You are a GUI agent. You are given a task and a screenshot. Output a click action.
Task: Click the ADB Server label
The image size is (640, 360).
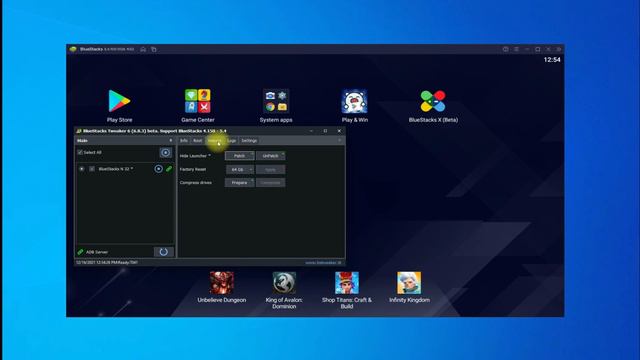[97, 252]
